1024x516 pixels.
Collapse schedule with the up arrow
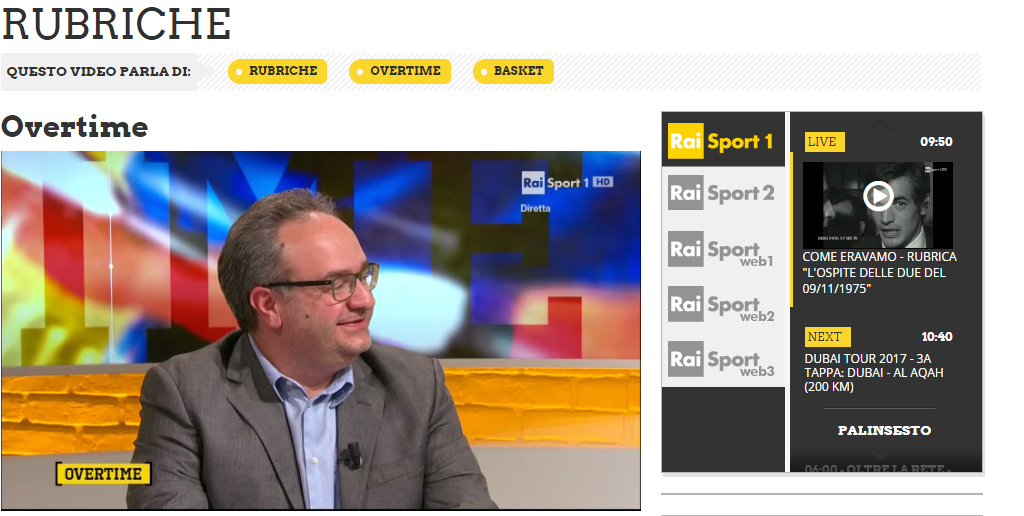pyautogui.click(x=880, y=123)
